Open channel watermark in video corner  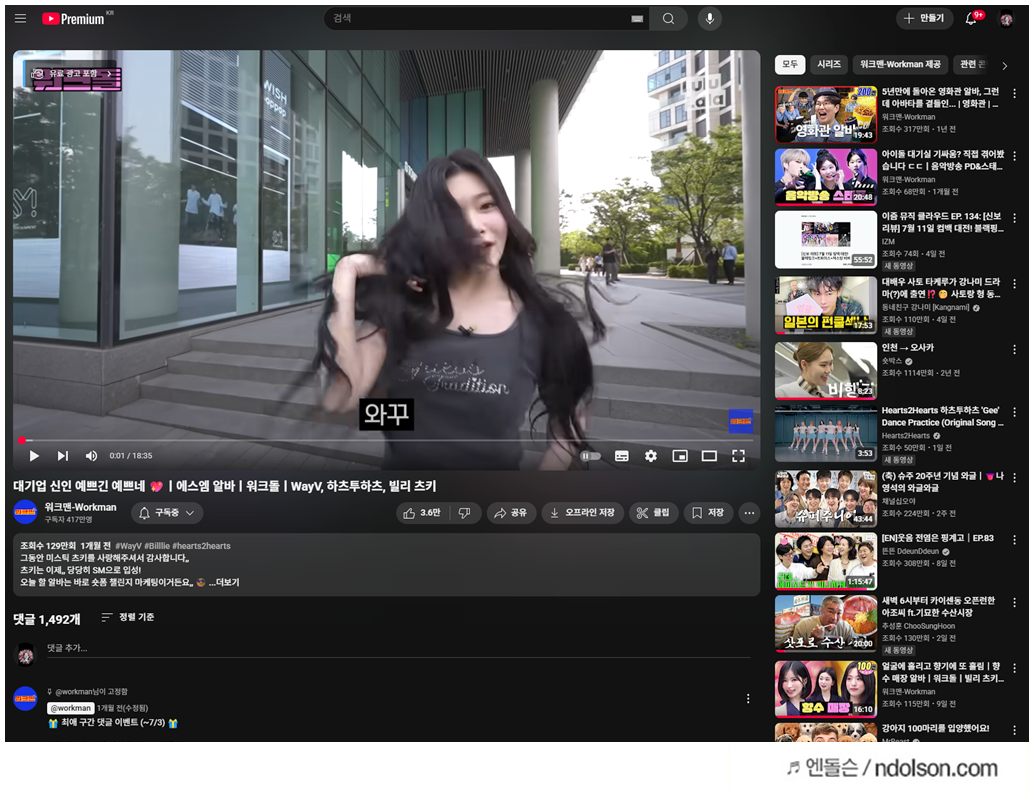(741, 421)
